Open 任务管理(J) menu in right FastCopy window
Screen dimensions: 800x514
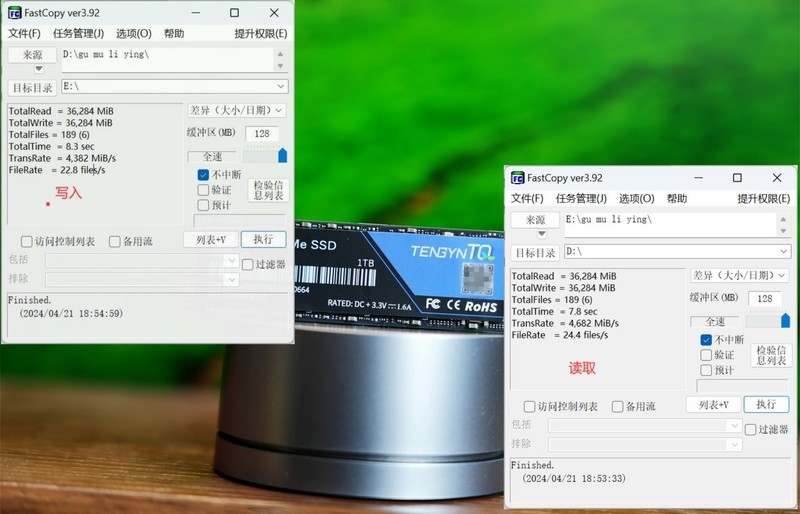tap(581, 199)
